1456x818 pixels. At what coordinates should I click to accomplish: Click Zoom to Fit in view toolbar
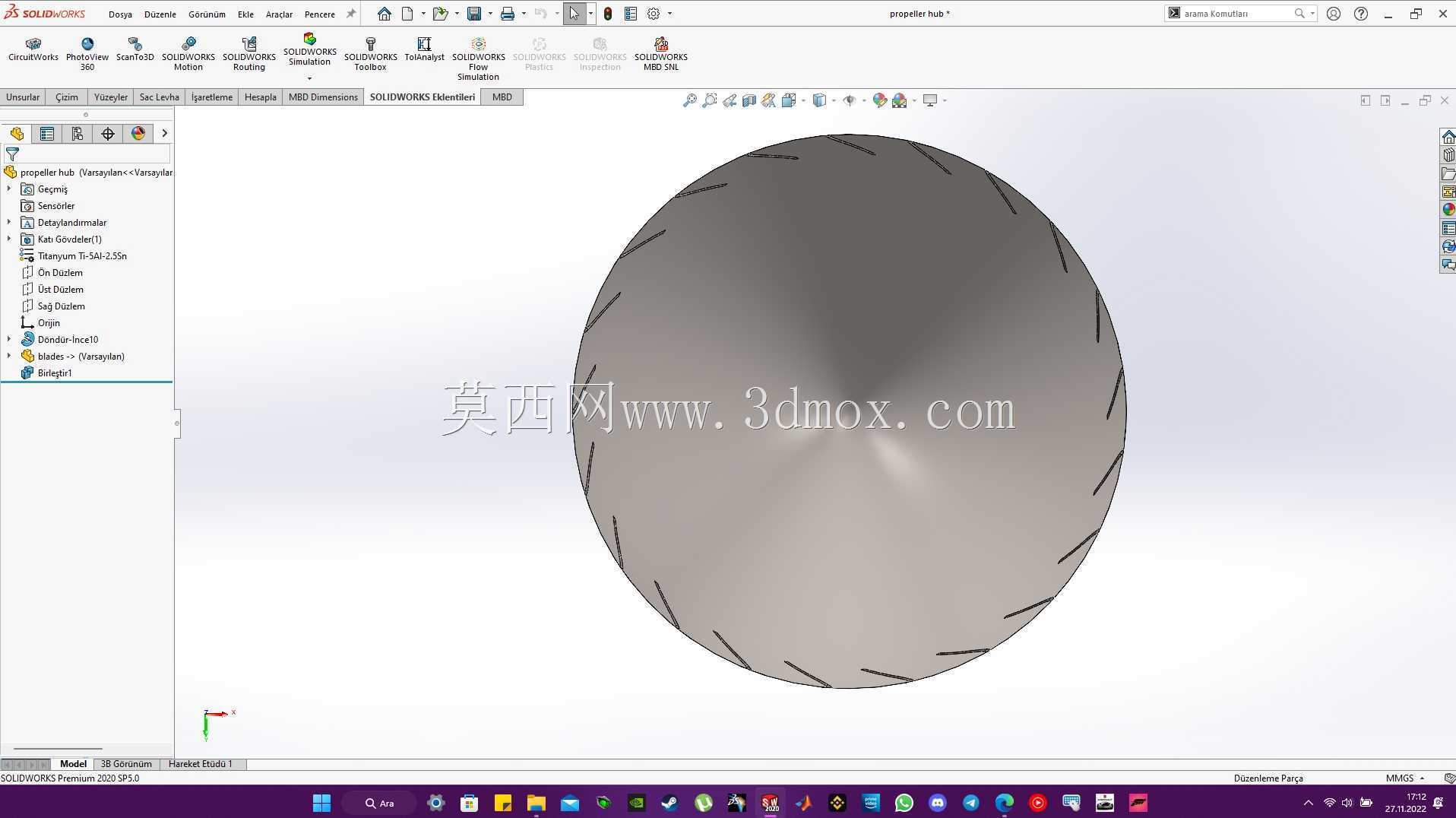(x=690, y=100)
